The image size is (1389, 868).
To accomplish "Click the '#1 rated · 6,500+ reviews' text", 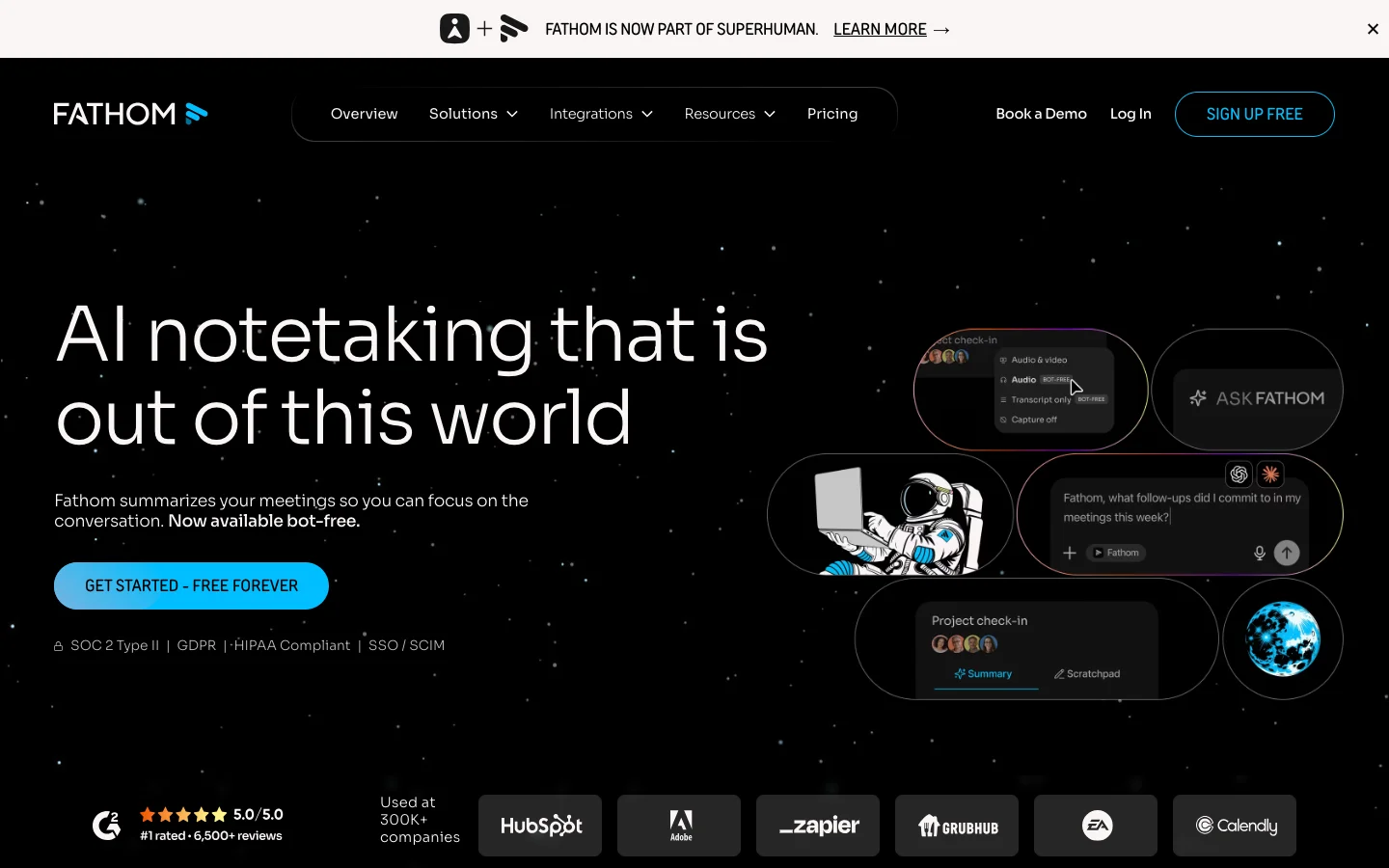I will [211, 836].
